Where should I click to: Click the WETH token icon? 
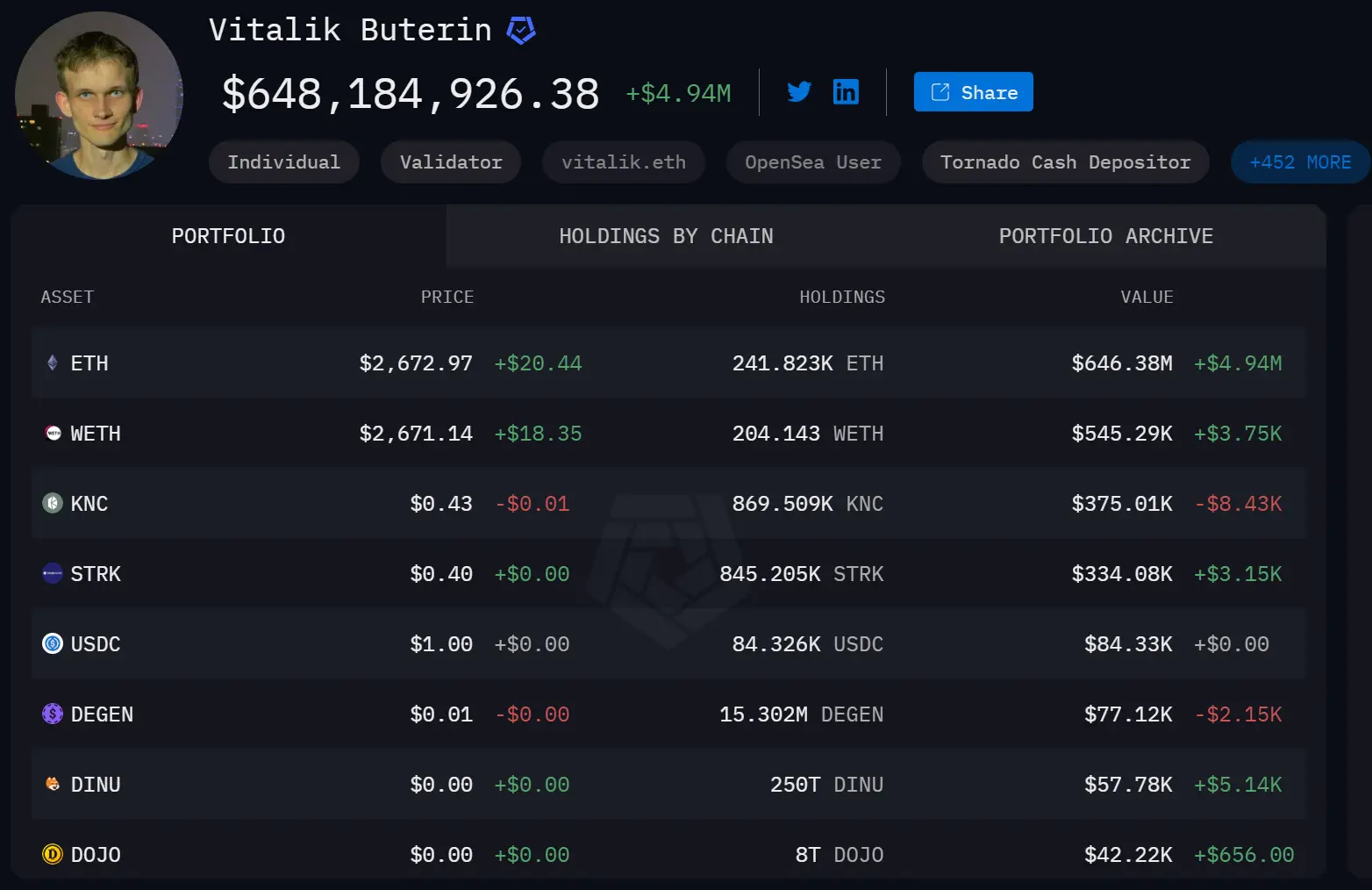[x=53, y=433]
